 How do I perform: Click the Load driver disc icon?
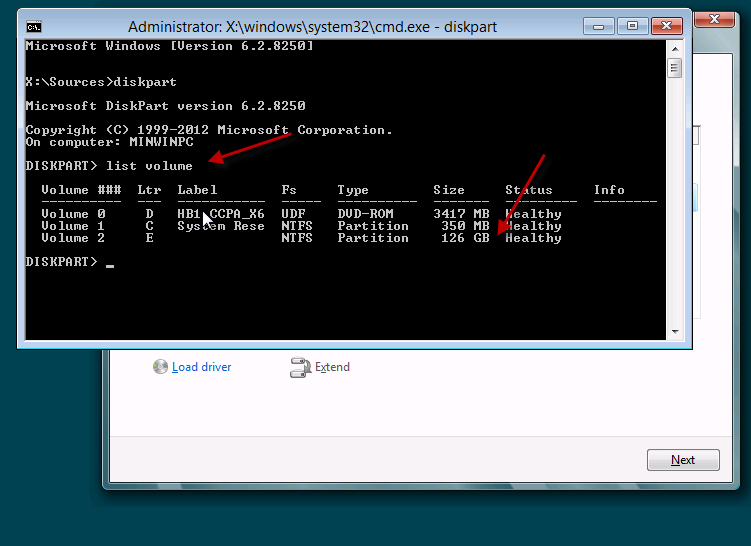(161, 367)
